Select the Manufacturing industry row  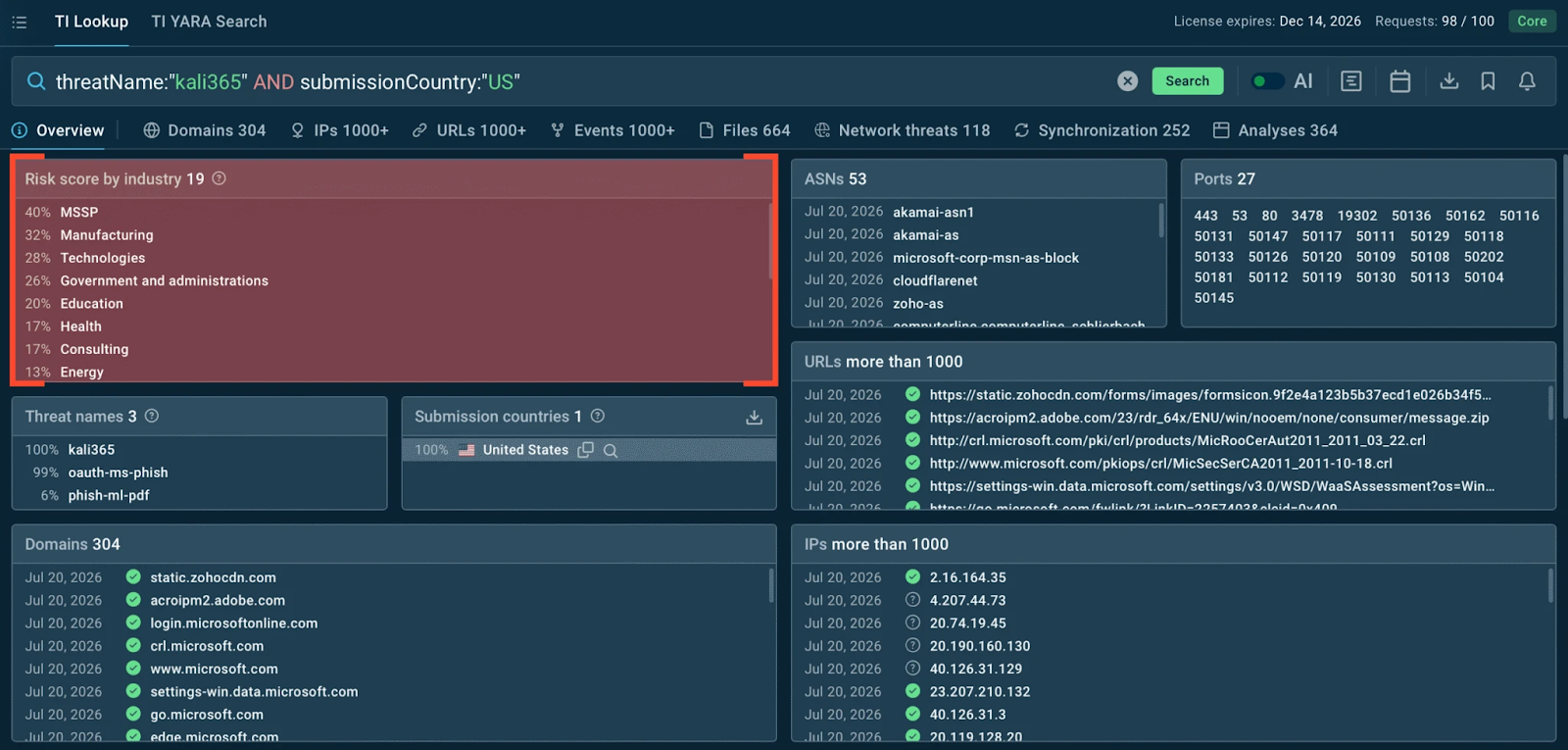pos(392,235)
